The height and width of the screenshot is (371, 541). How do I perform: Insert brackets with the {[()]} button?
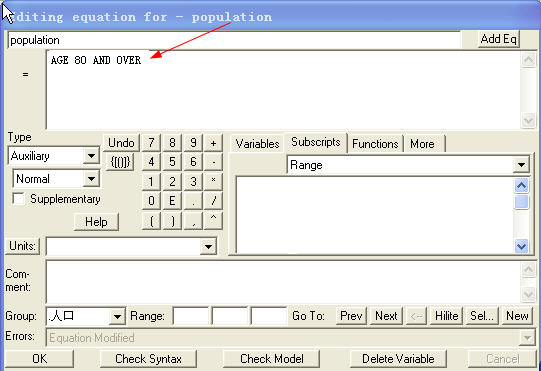pyautogui.click(x=120, y=162)
